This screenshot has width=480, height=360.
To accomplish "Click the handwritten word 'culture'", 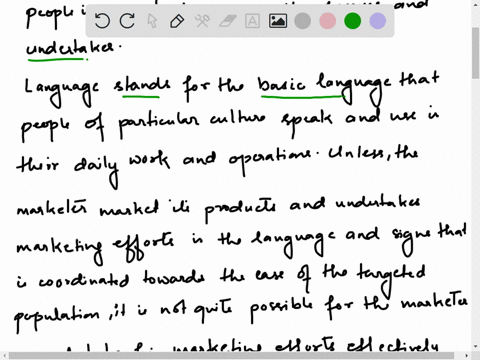I will click(x=238, y=117).
